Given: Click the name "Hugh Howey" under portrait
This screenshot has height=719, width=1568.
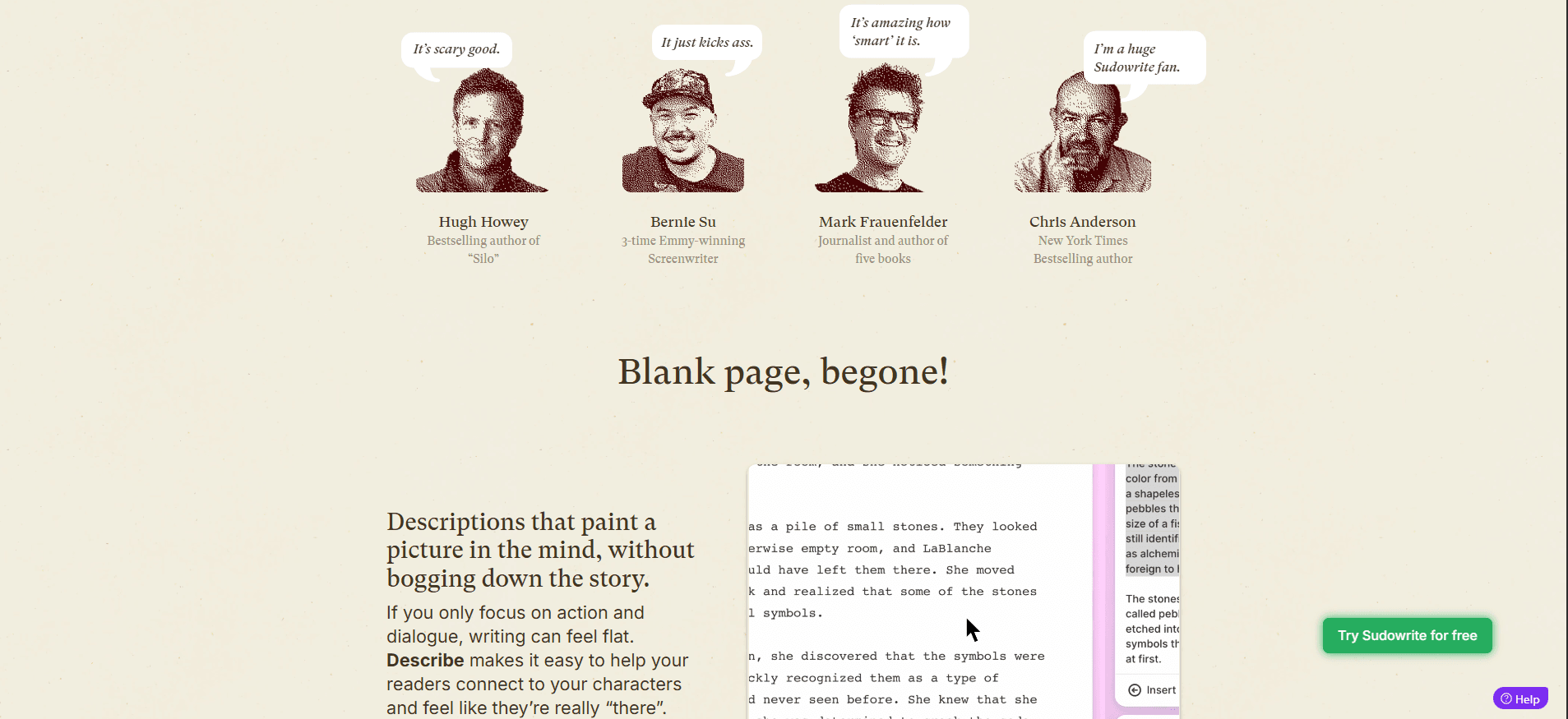Looking at the screenshot, I should coord(483,222).
